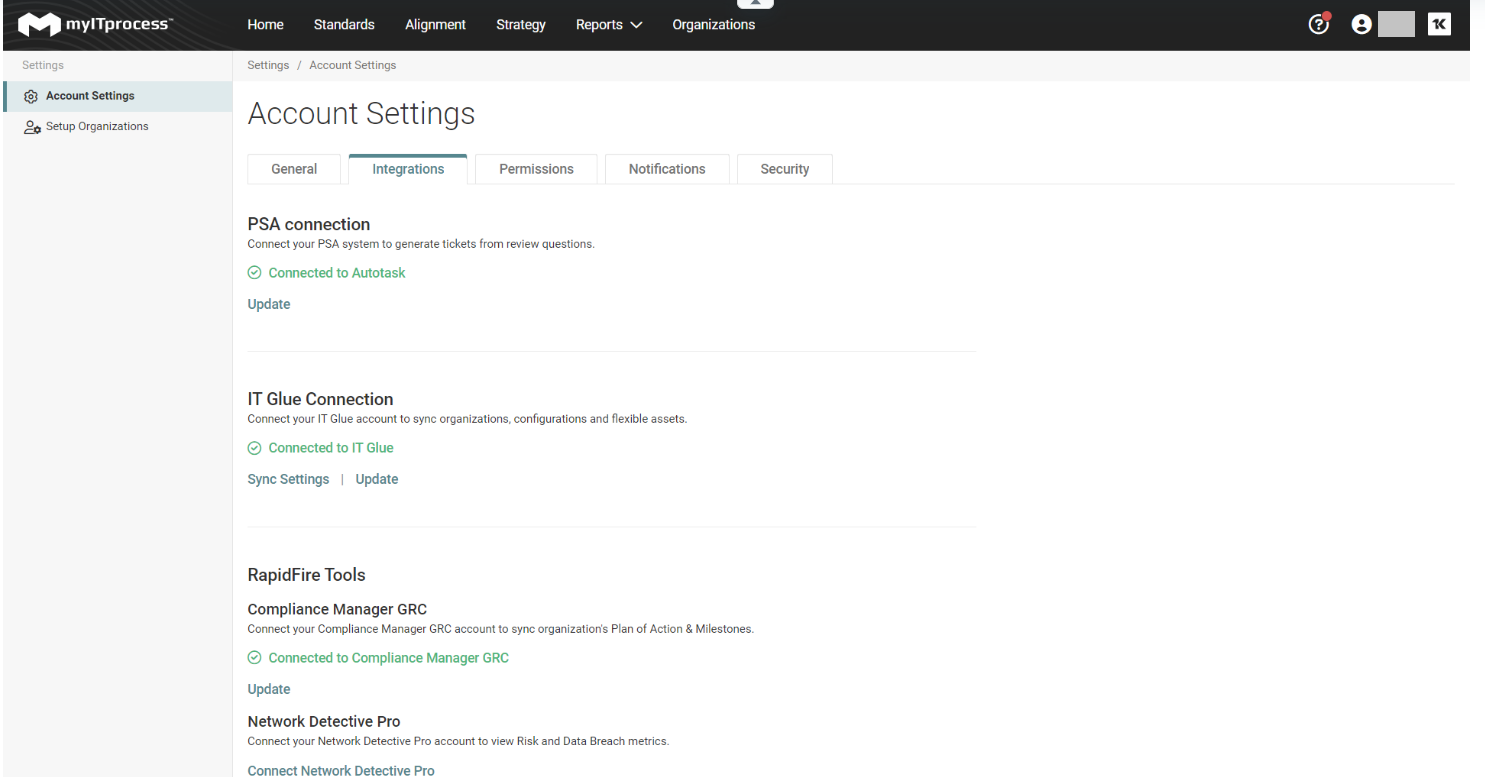1485x777 pixels.
Task: Open the Standards menu item
Action: (x=344, y=25)
